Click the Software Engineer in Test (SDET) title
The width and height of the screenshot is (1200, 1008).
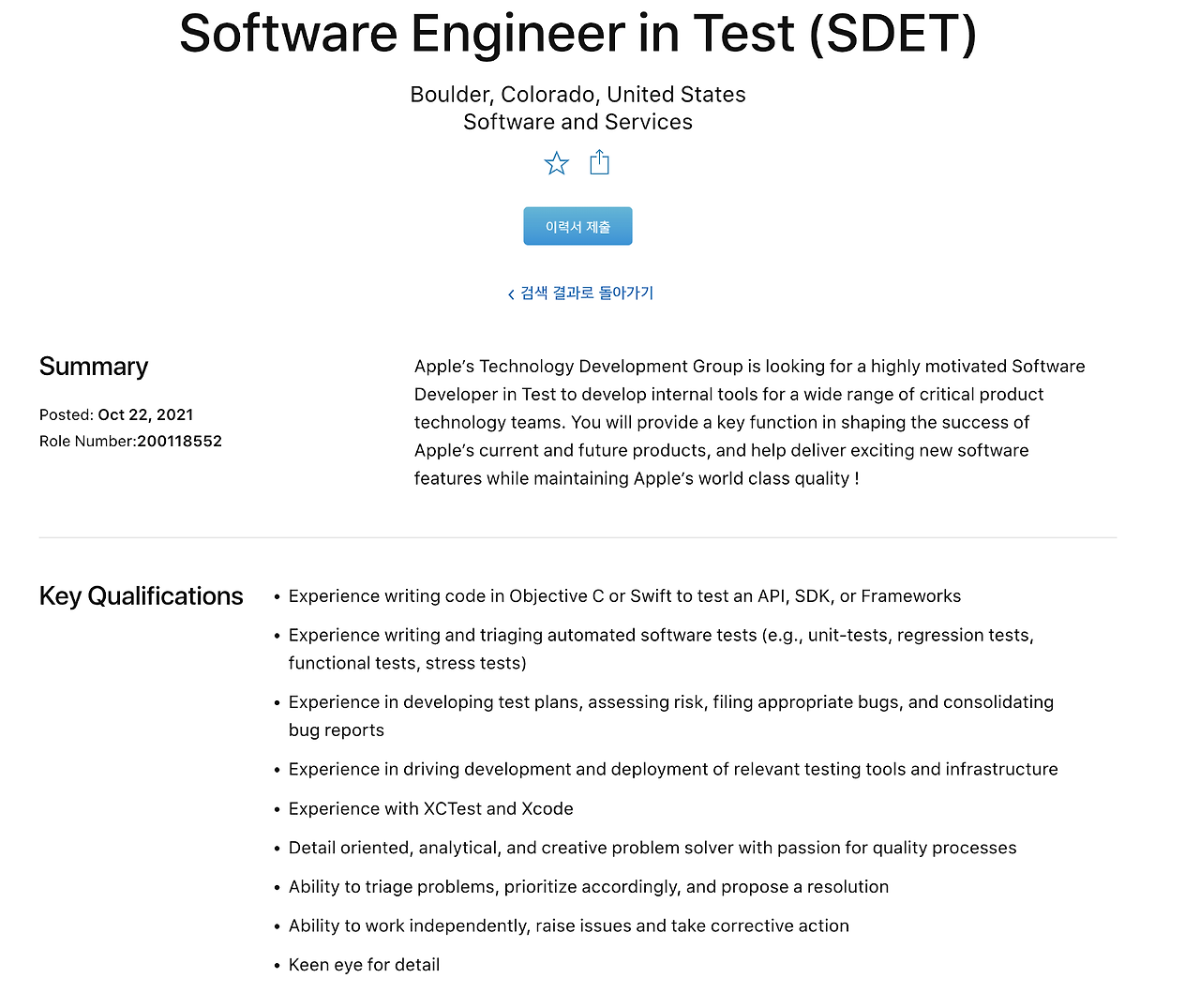577,34
